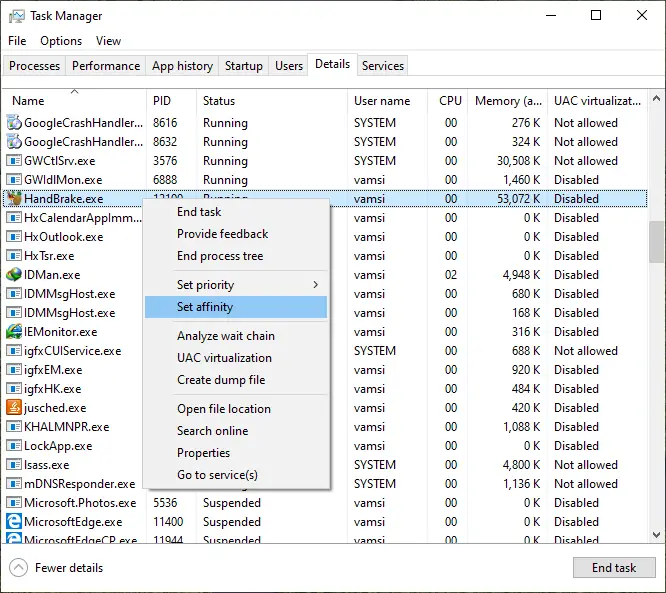
Task: Click the KHALMNPR.exe process icon
Action: [14, 426]
